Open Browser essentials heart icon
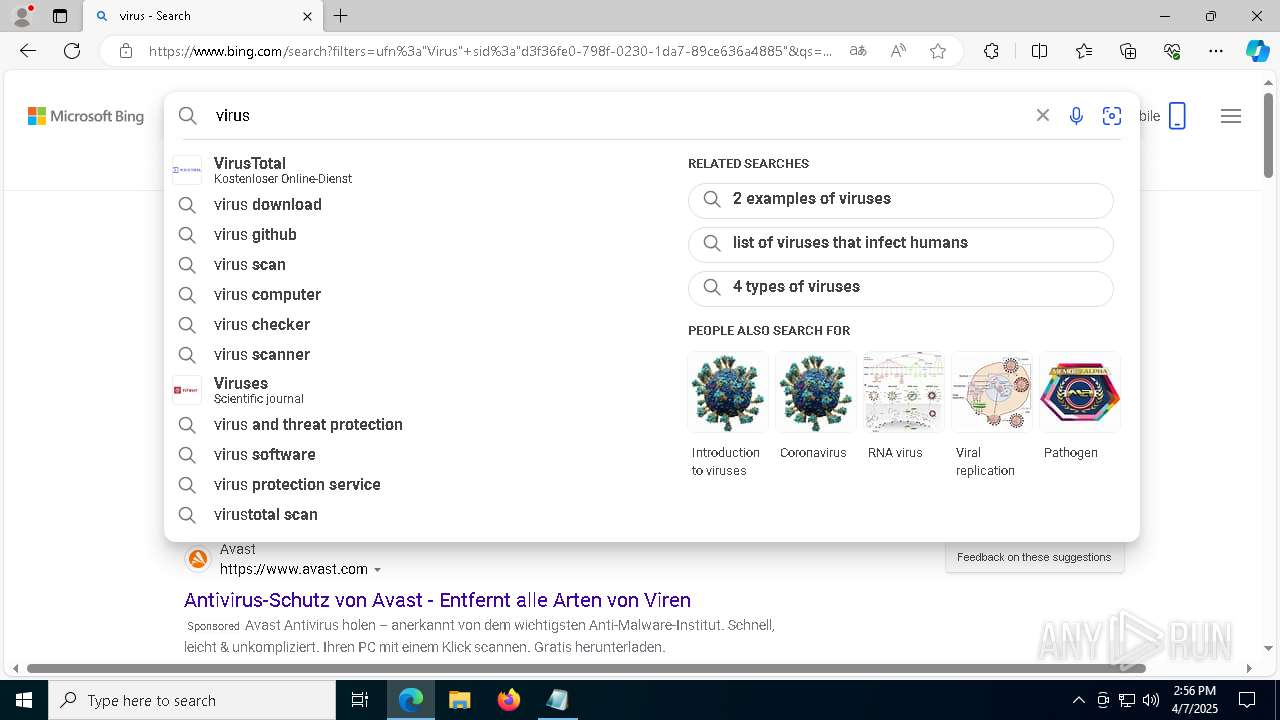Viewport: 1280px width, 720px height. (1172, 51)
